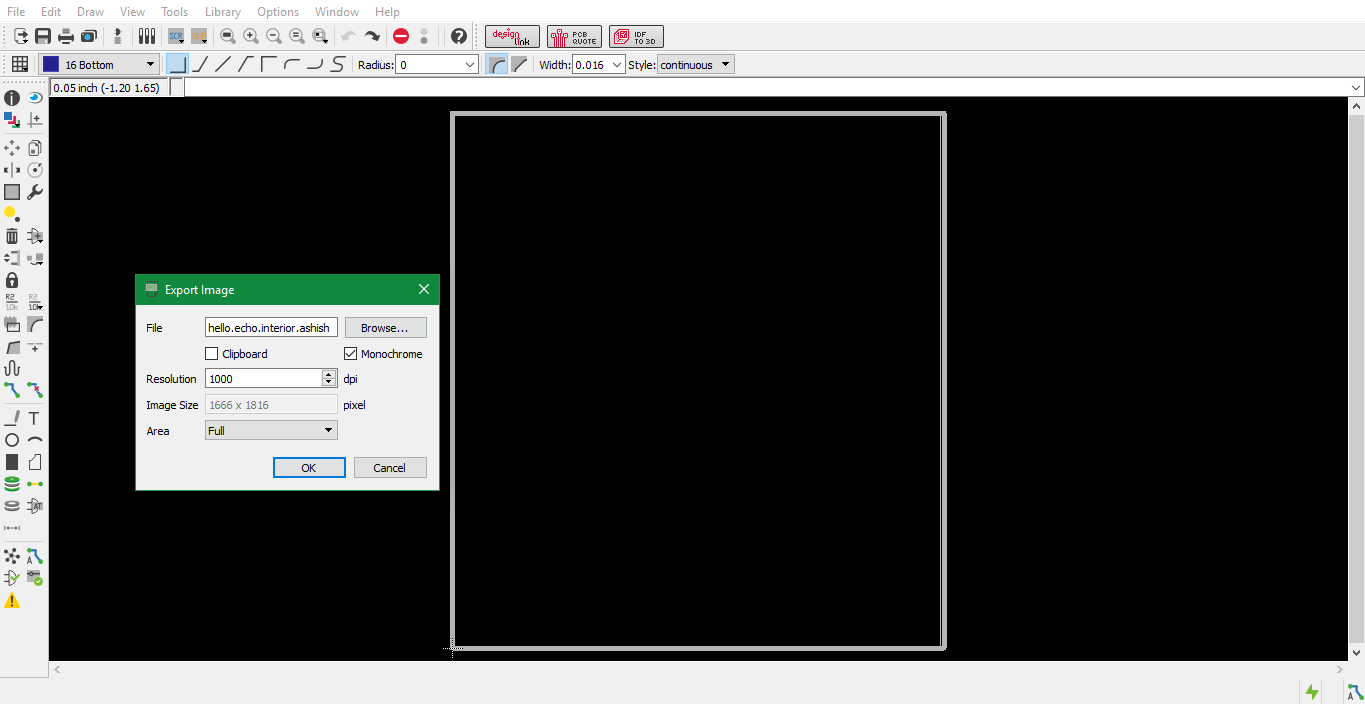The image size is (1365, 704).
Task: Open the Width 0.016 dropdown
Action: [599, 64]
